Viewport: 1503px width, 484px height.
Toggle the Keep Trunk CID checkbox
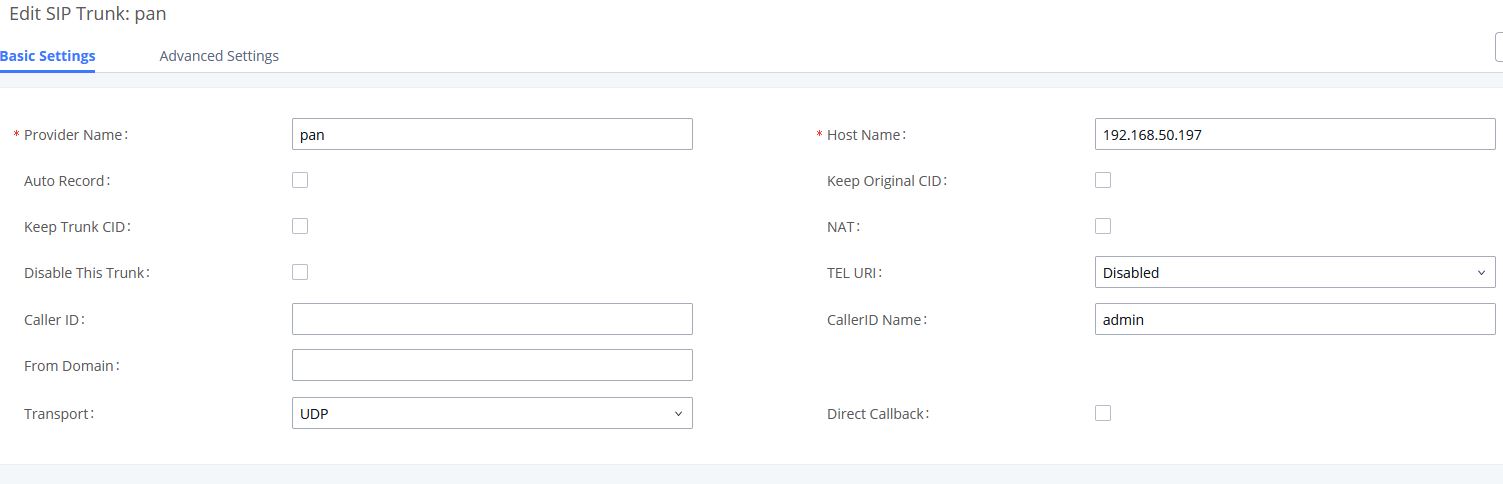[x=300, y=226]
